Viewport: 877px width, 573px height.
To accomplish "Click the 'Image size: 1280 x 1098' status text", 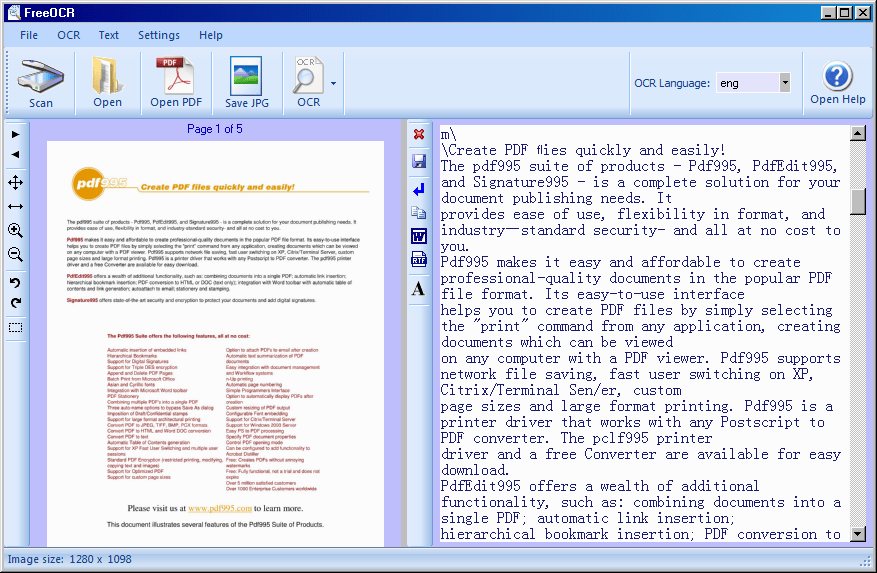I will coord(69,559).
